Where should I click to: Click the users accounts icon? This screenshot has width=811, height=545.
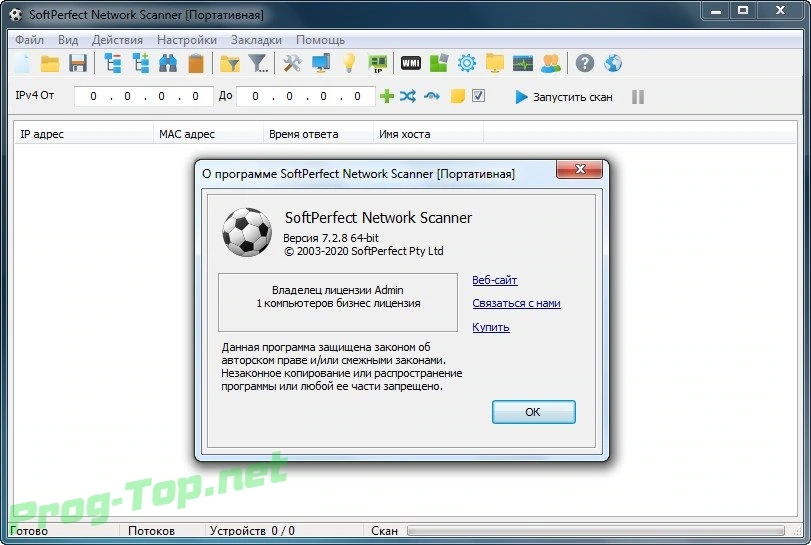pyautogui.click(x=551, y=64)
